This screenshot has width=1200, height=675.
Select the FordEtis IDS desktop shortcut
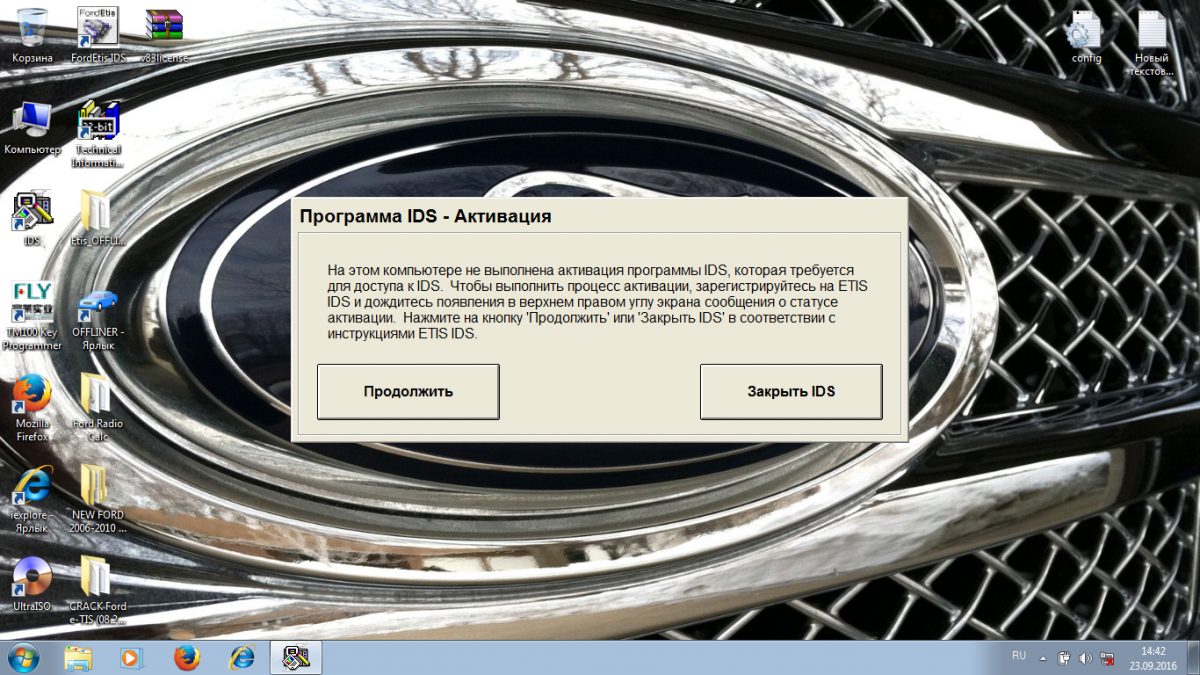[x=98, y=35]
